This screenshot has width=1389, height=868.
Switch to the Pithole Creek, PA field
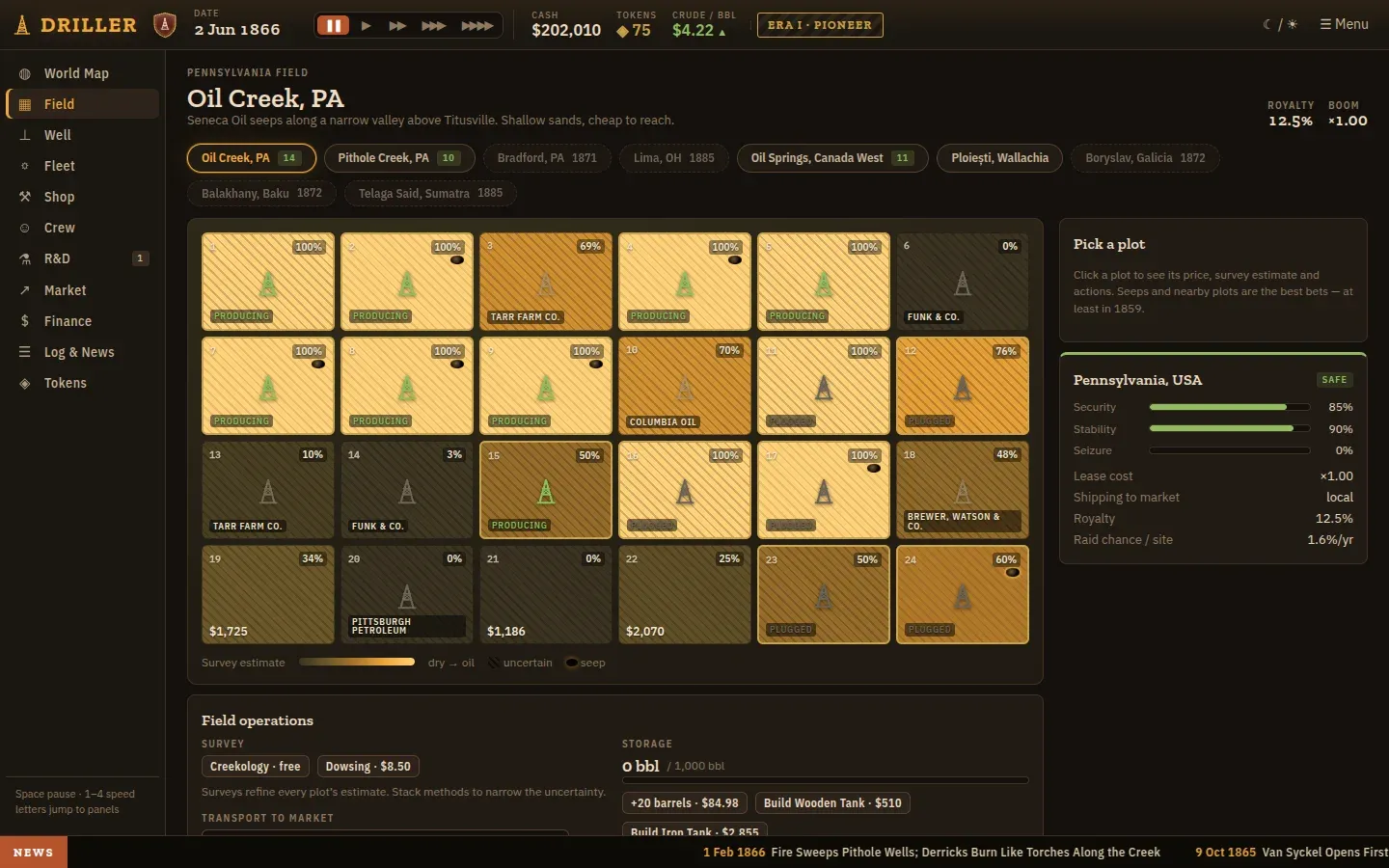pos(399,158)
